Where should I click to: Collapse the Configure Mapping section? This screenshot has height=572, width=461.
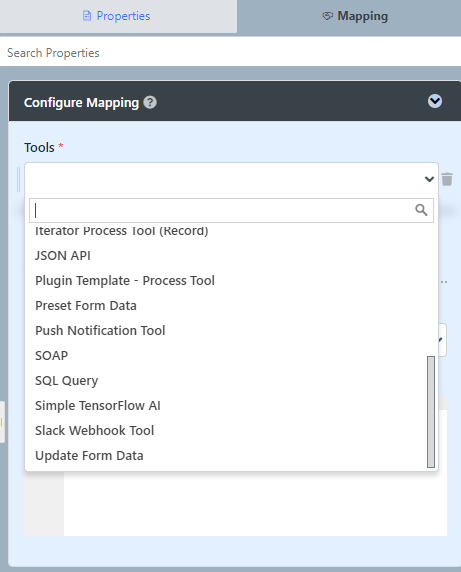(435, 101)
